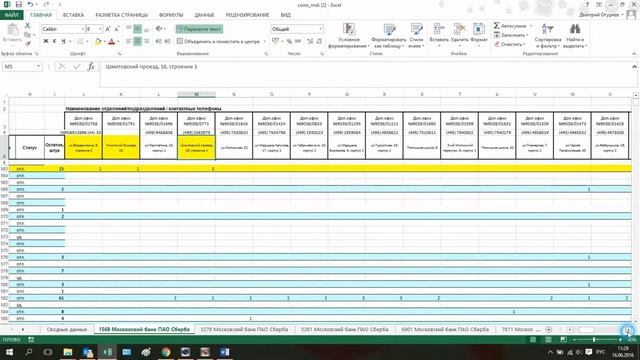Apply red font color
Screen dimensions: 640x360
[111, 41]
